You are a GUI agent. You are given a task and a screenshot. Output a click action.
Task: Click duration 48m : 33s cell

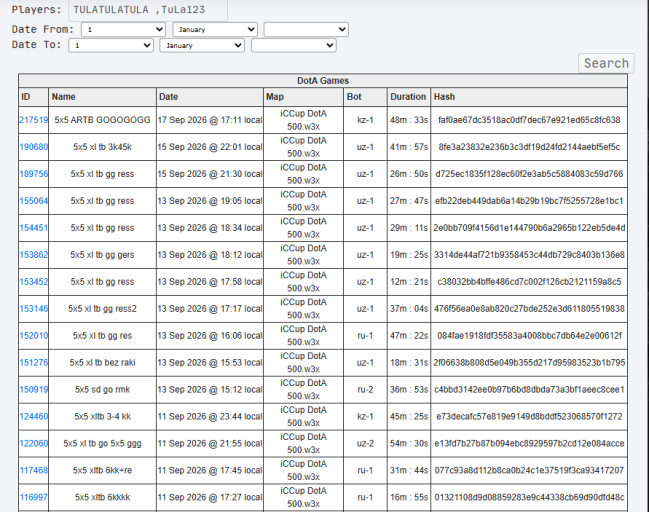[409, 120]
